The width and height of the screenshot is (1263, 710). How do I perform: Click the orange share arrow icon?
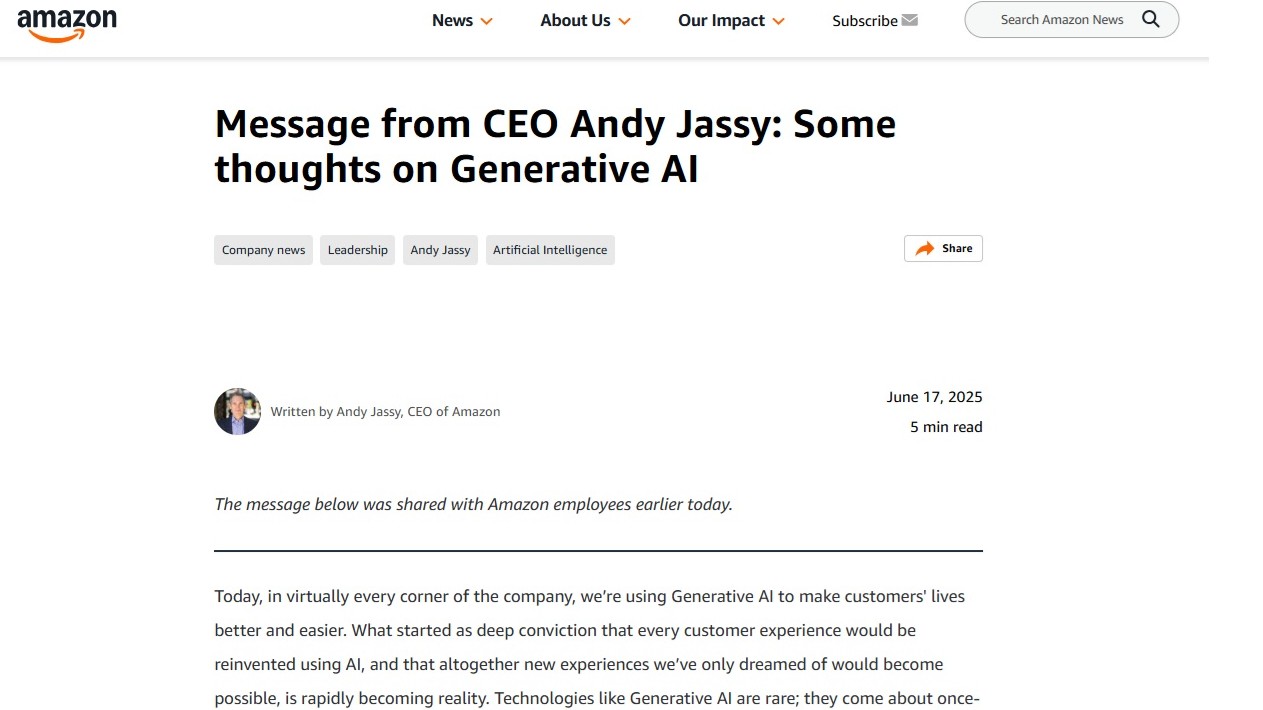point(925,249)
